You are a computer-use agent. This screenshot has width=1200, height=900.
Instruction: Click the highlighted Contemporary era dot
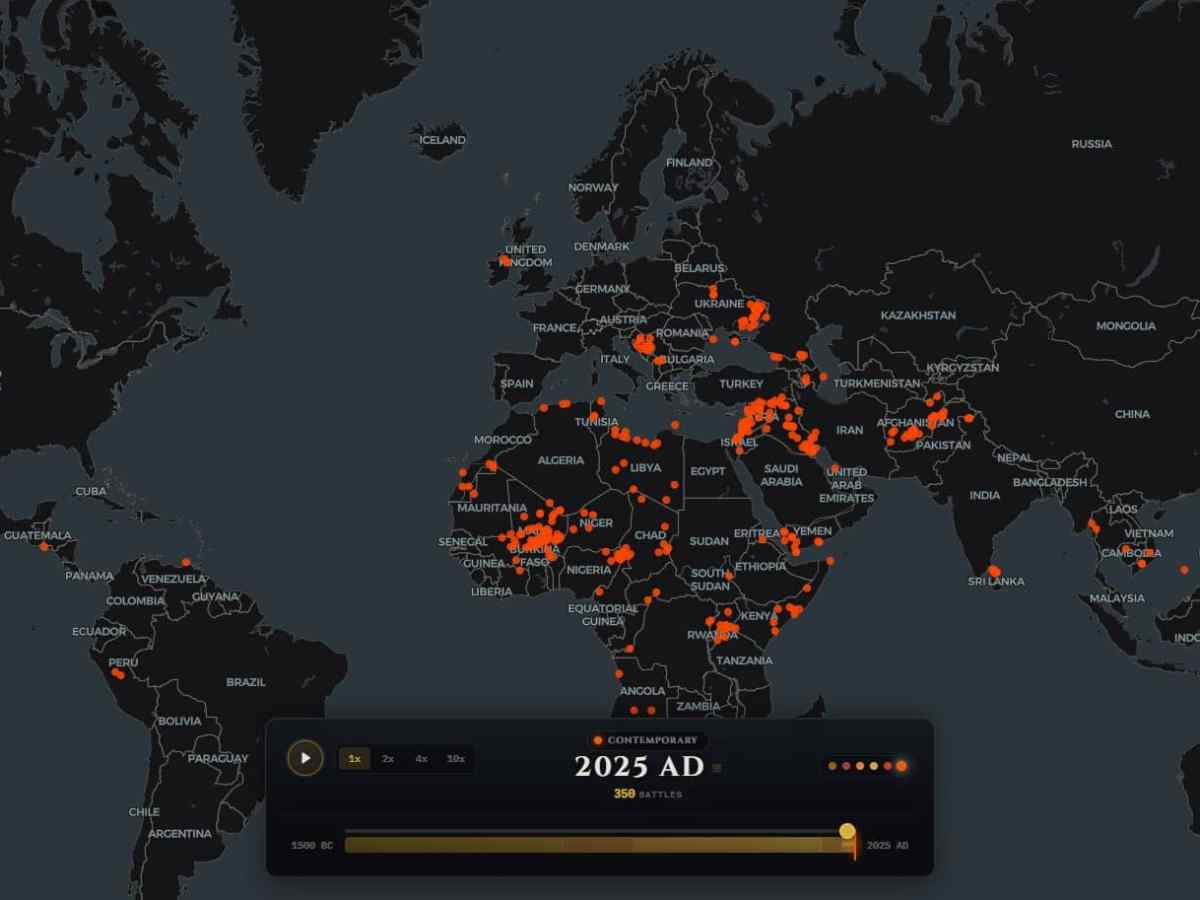click(x=901, y=765)
